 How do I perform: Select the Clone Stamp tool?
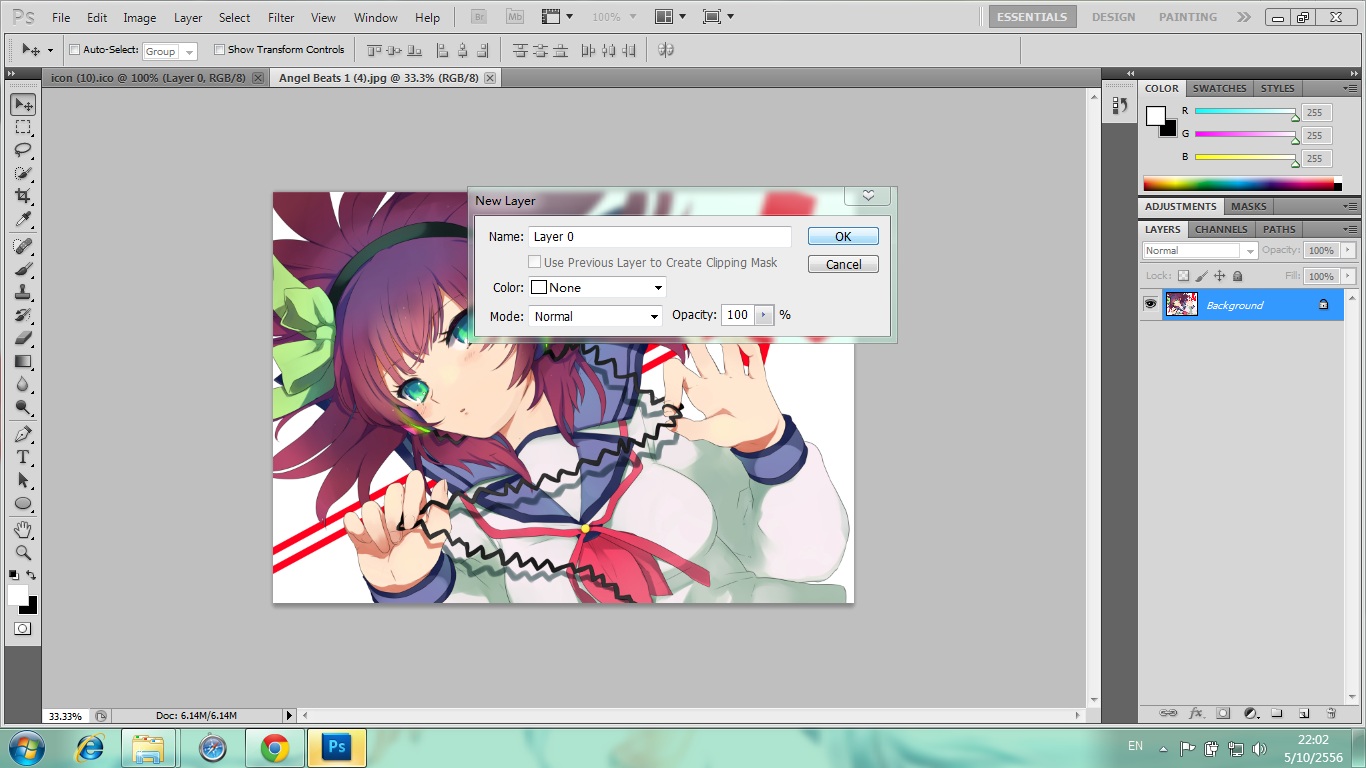click(x=23, y=292)
